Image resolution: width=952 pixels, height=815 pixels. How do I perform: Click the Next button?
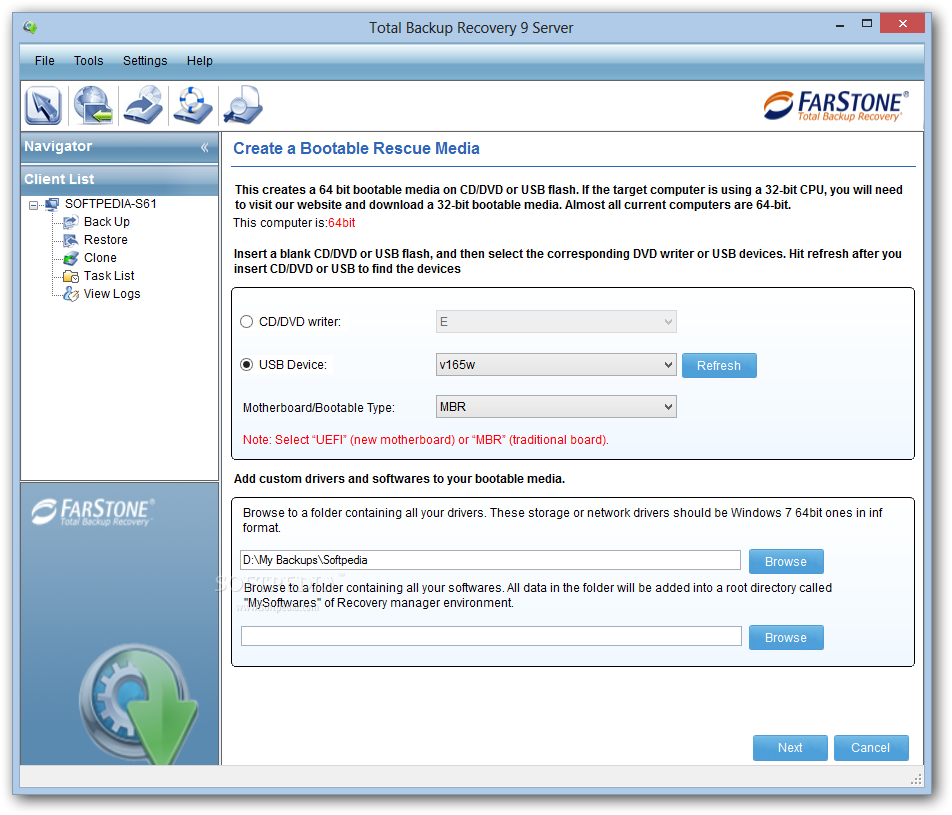click(x=790, y=748)
